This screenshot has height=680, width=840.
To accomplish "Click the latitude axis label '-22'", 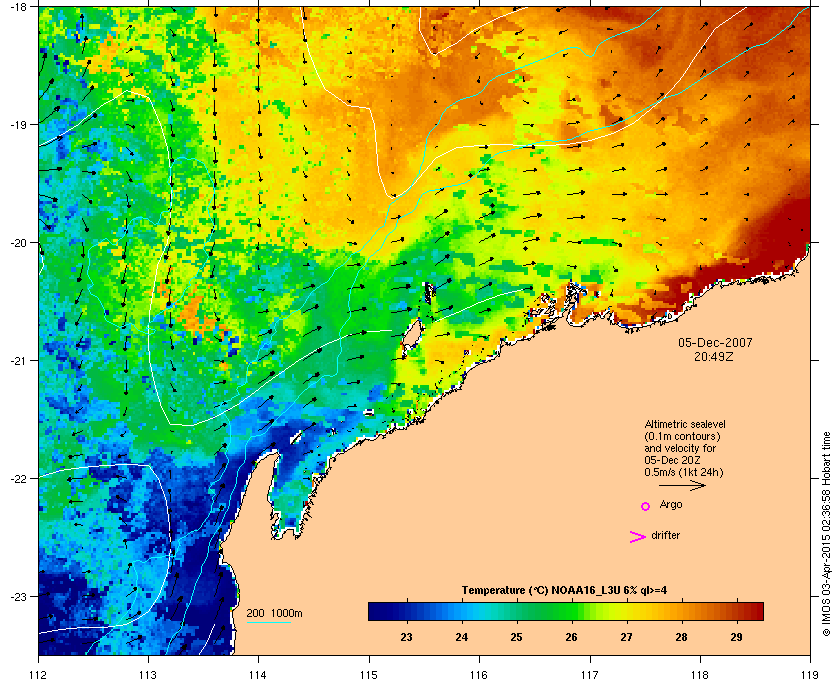I will [x=18, y=479].
